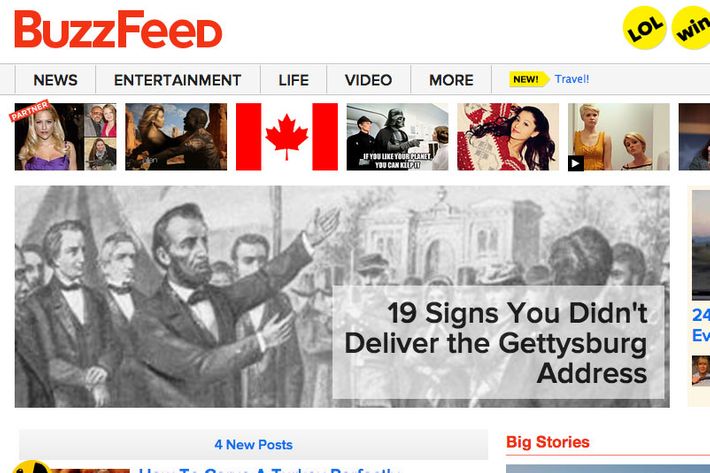710x473 pixels.
Task: Go to the VIDEO section
Action: tap(368, 80)
